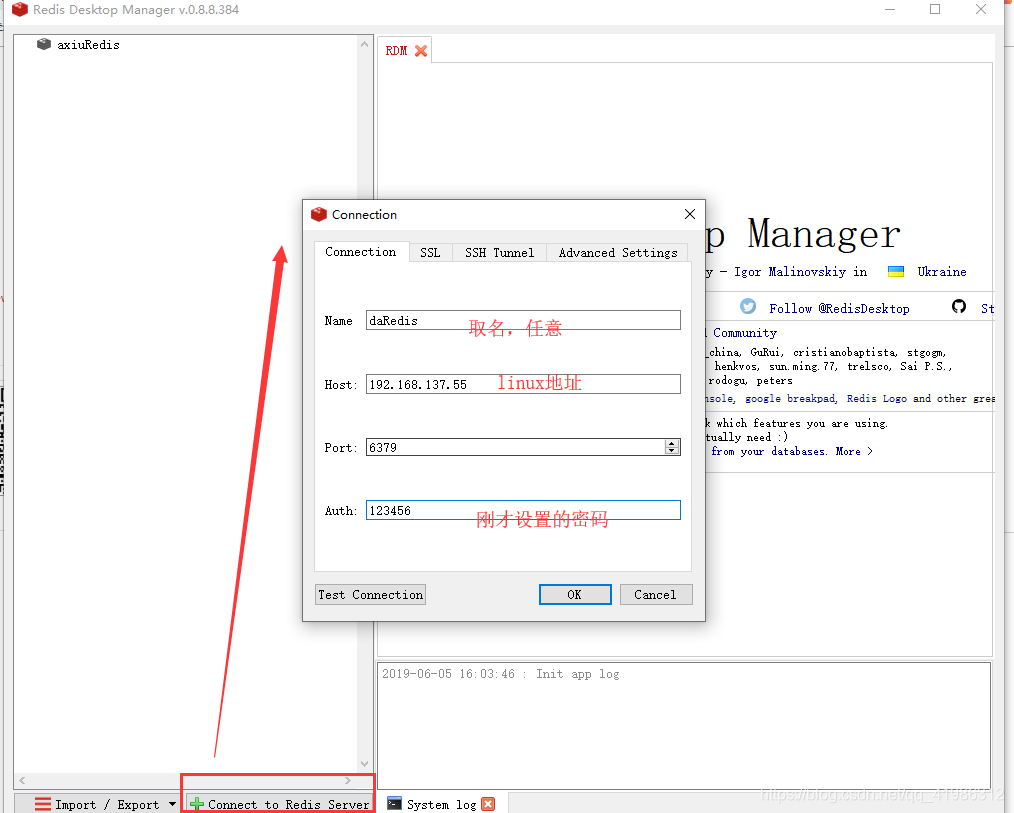1014x813 pixels.
Task: Click Connect to Redis Server button
Action: (x=280, y=804)
